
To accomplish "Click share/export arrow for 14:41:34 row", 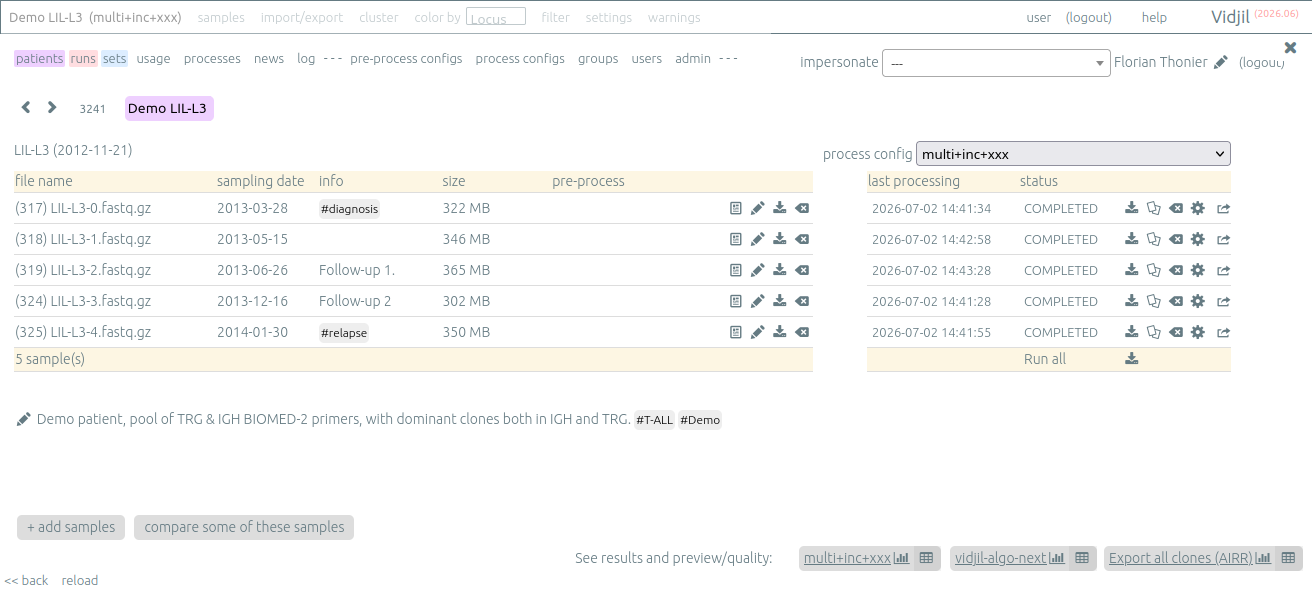I will coord(1223,209).
